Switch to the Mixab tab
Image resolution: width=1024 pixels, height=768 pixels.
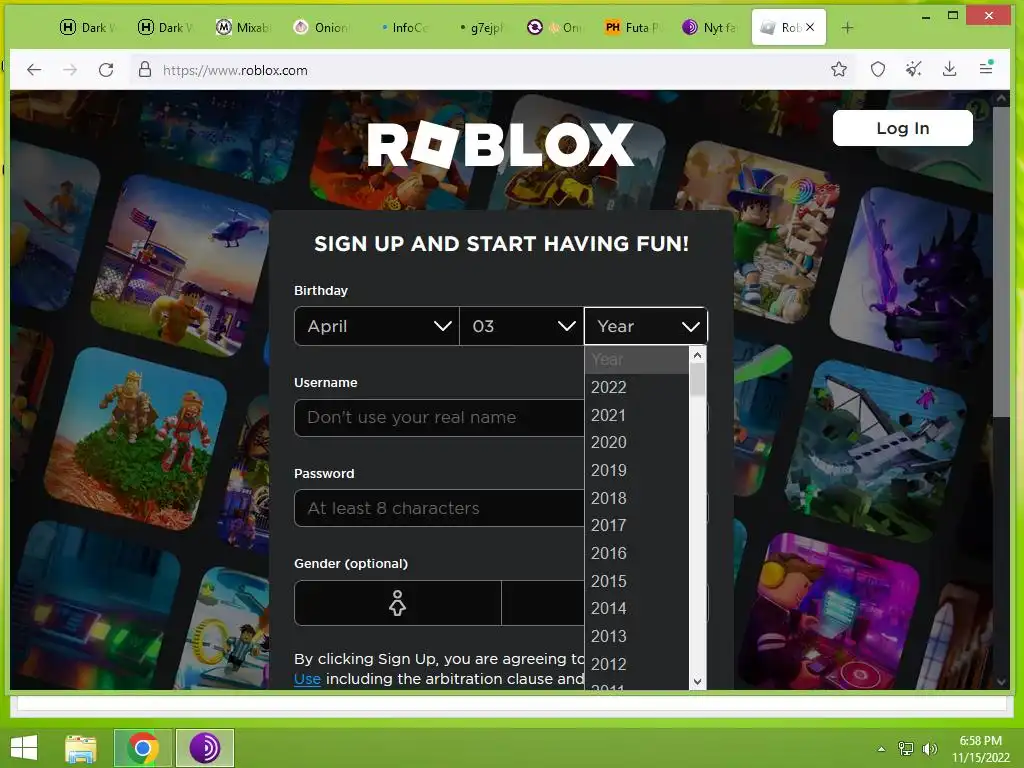243,27
